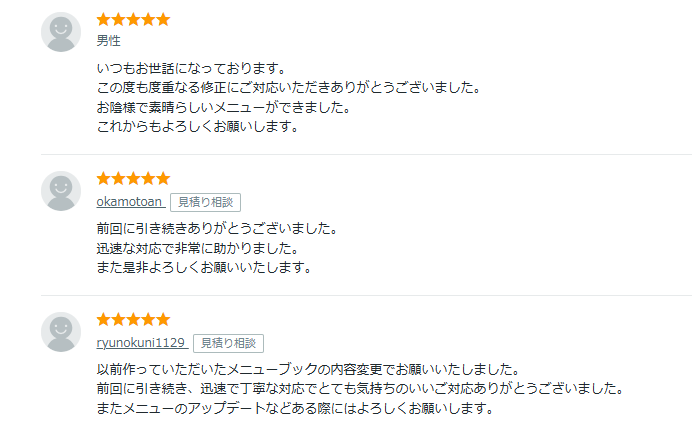Click the first star in the 男性 review
Viewport: 692px width, 430px height.
104,20
